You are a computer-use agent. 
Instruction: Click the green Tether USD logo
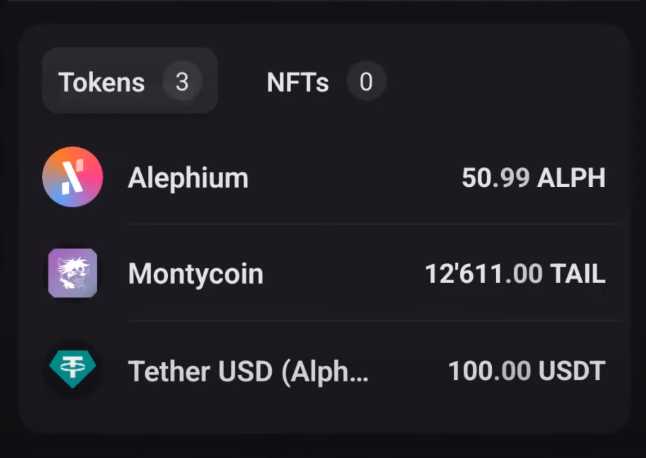(72, 371)
